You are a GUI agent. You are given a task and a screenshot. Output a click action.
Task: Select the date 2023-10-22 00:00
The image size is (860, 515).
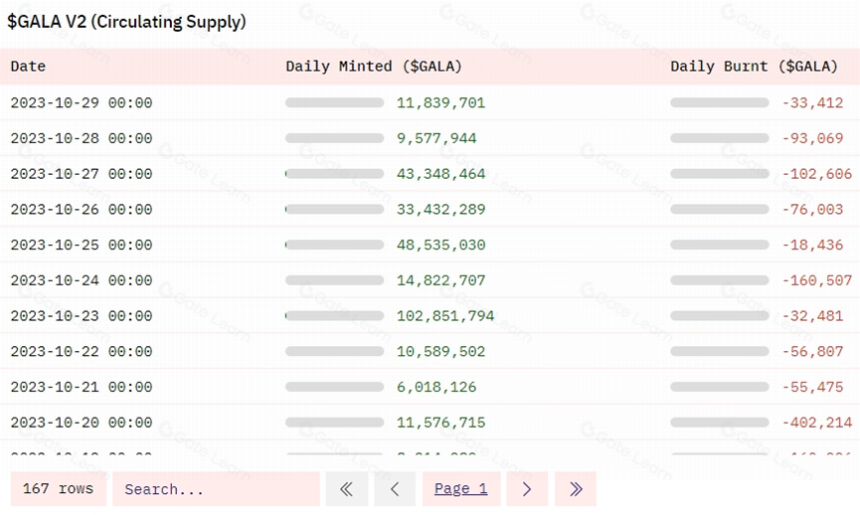click(x=81, y=352)
